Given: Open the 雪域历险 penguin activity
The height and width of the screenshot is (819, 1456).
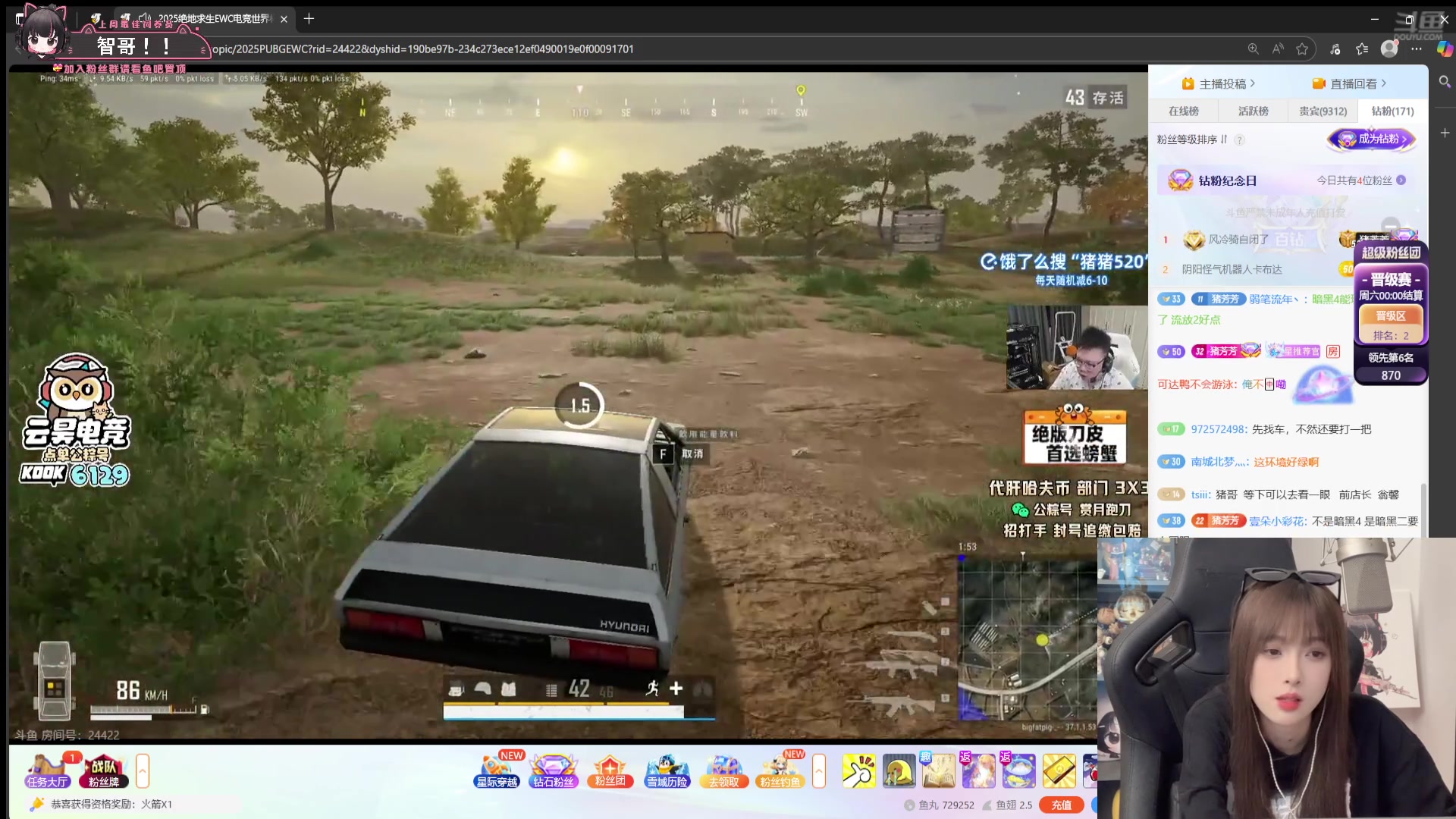Looking at the screenshot, I should point(667,771).
